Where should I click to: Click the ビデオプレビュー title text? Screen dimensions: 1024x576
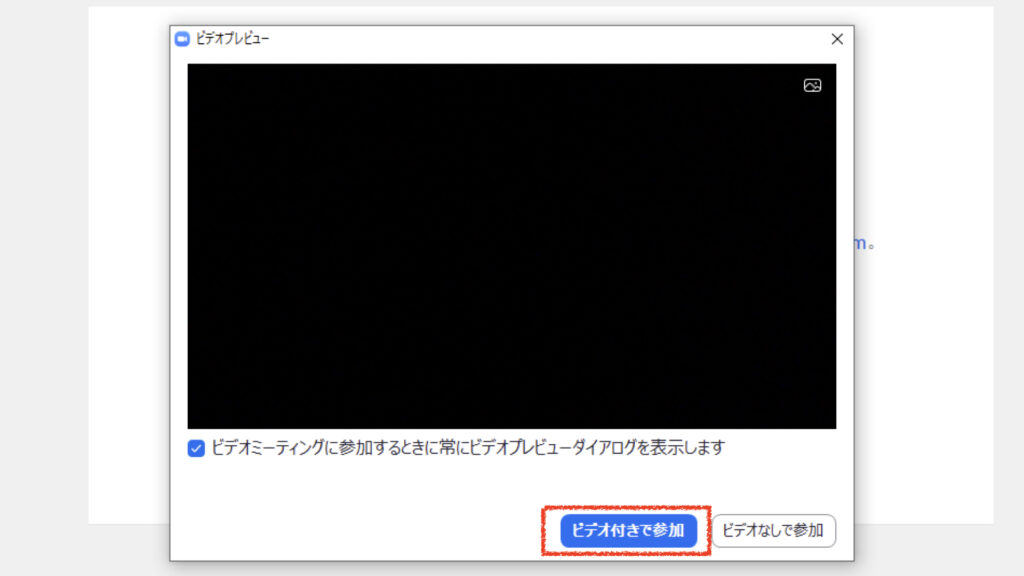click(x=233, y=39)
